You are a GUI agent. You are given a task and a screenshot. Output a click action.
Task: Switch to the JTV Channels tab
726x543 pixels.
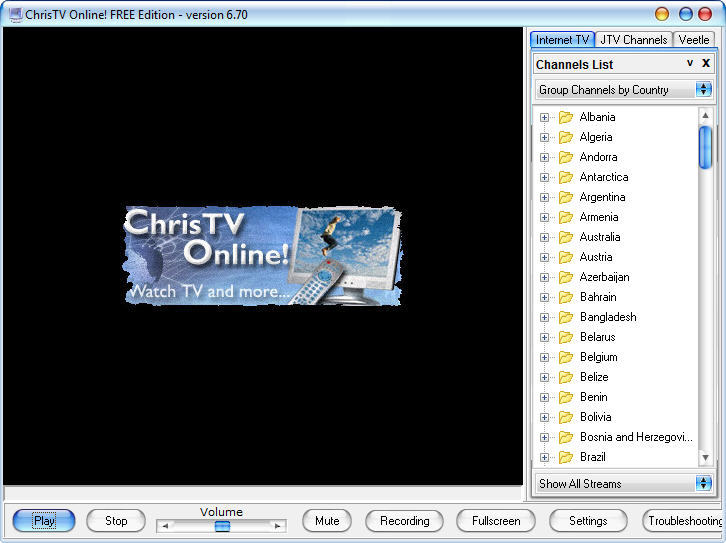[633, 40]
